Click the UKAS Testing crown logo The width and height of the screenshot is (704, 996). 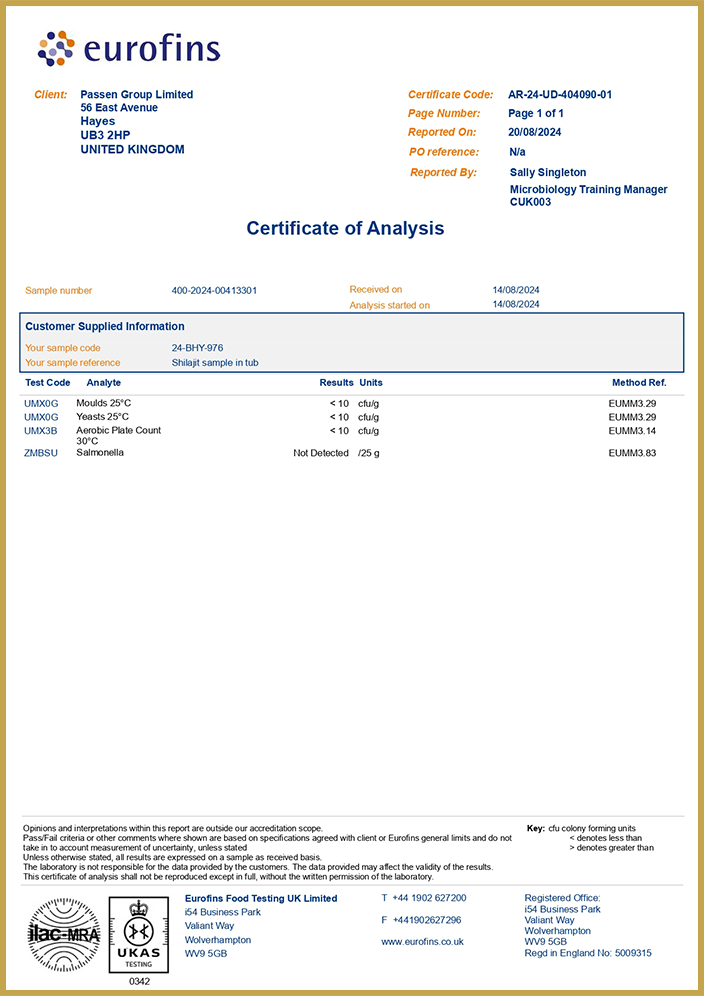pyautogui.click(x=139, y=934)
